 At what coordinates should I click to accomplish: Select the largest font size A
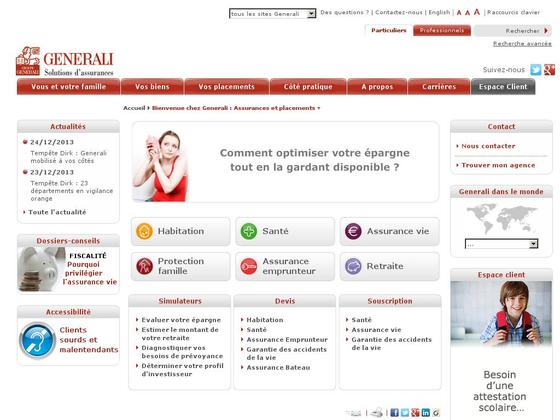pyautogui.click(x=477, y=12)
